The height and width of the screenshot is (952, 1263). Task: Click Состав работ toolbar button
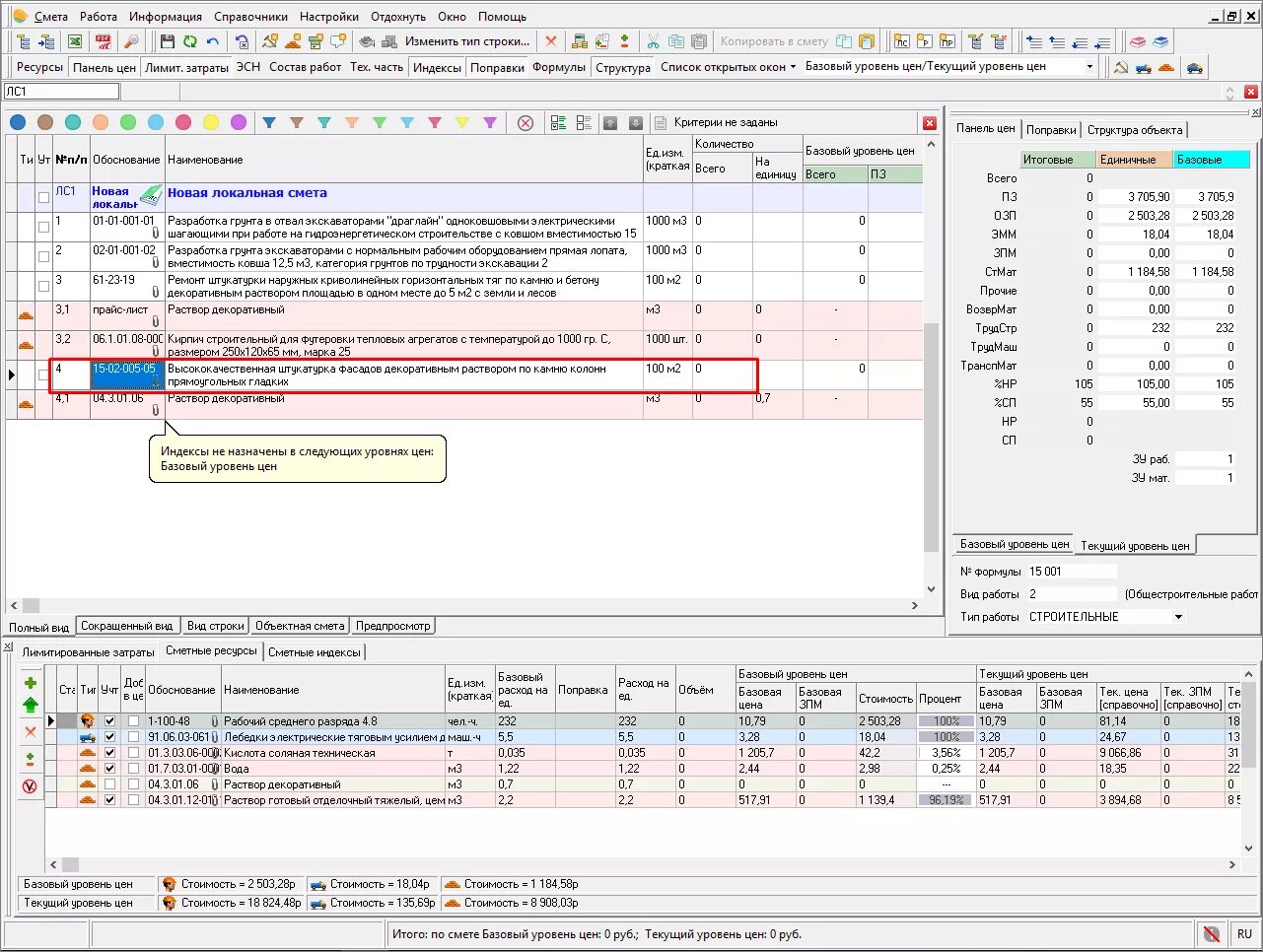305,67
